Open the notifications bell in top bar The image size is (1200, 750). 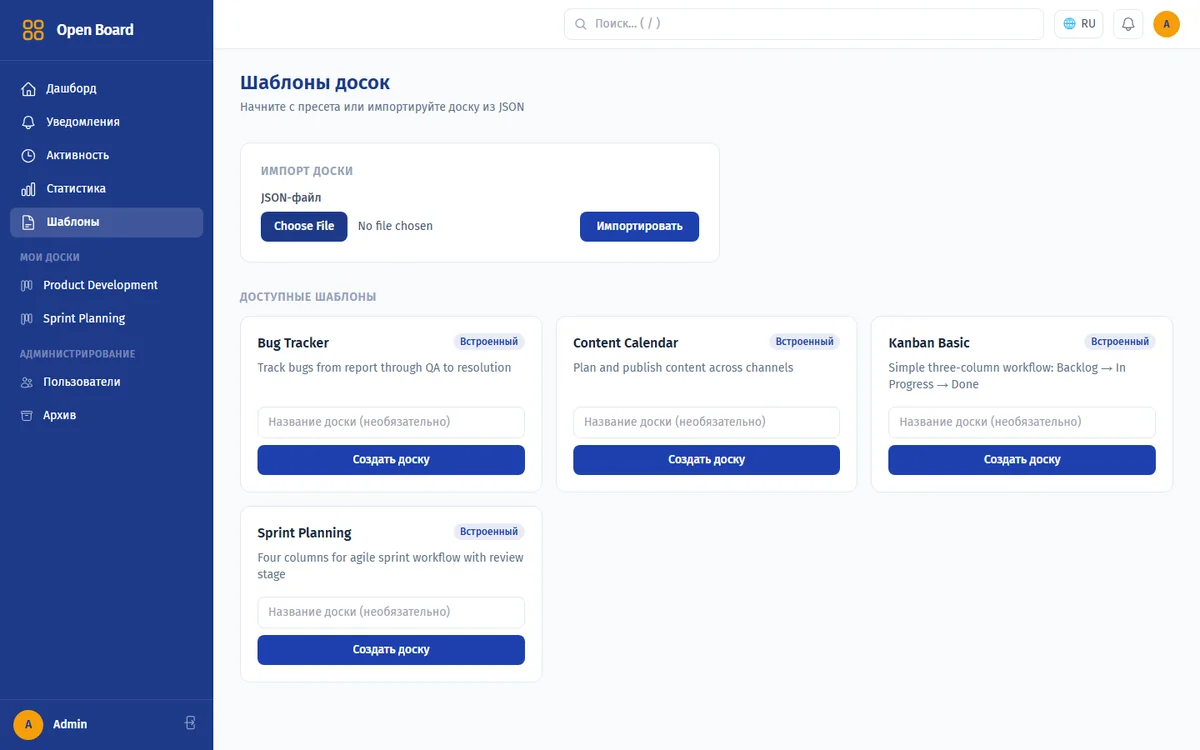click(1128, 24)
